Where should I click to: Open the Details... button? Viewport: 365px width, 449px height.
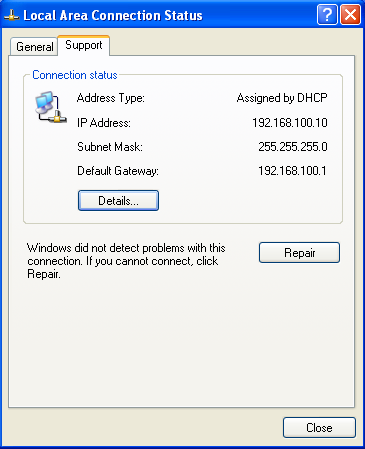click(118, 201)
